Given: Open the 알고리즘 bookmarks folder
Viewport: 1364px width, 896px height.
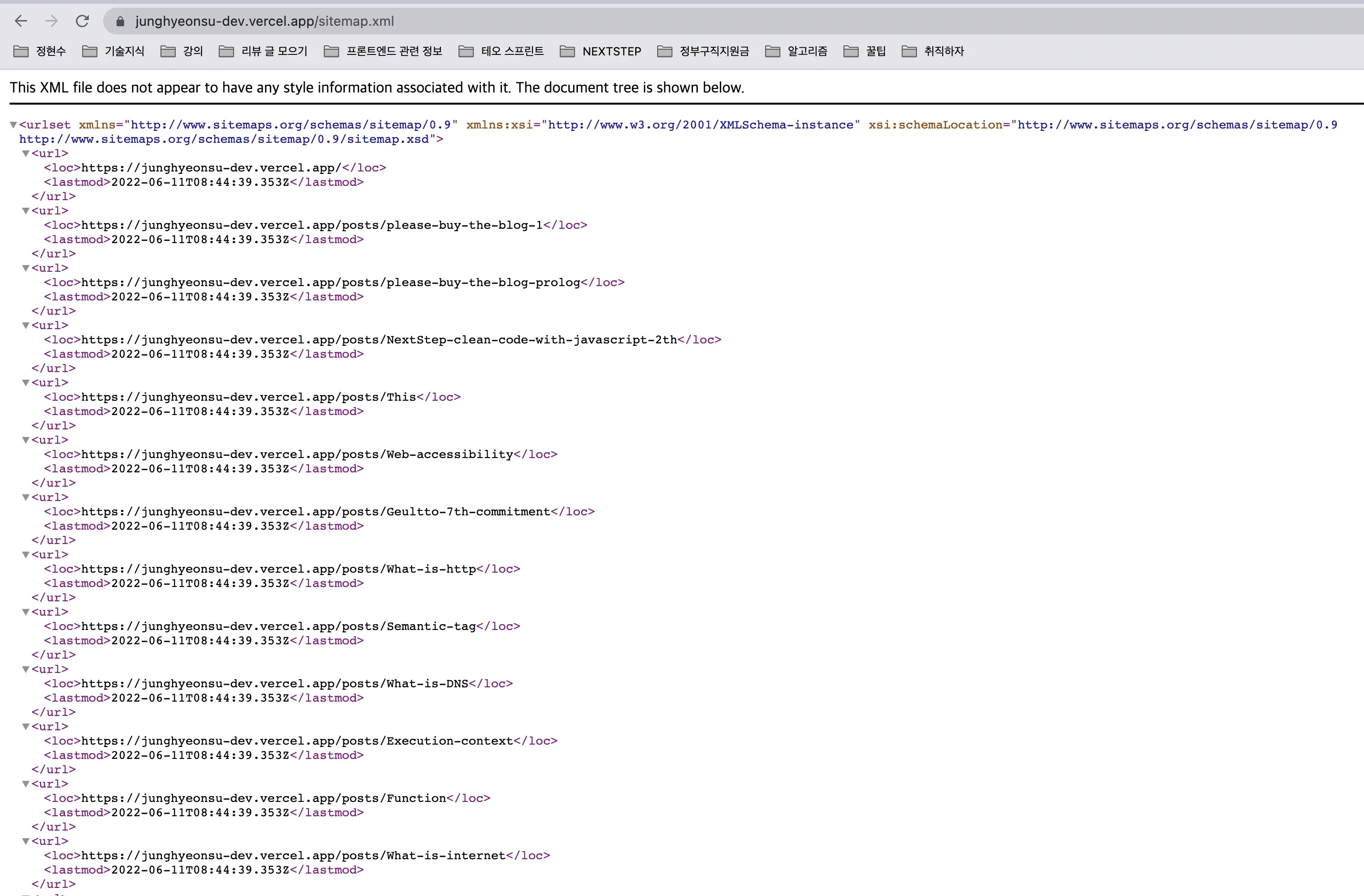Looking at the screenshot, I should (x=796, y=51).
